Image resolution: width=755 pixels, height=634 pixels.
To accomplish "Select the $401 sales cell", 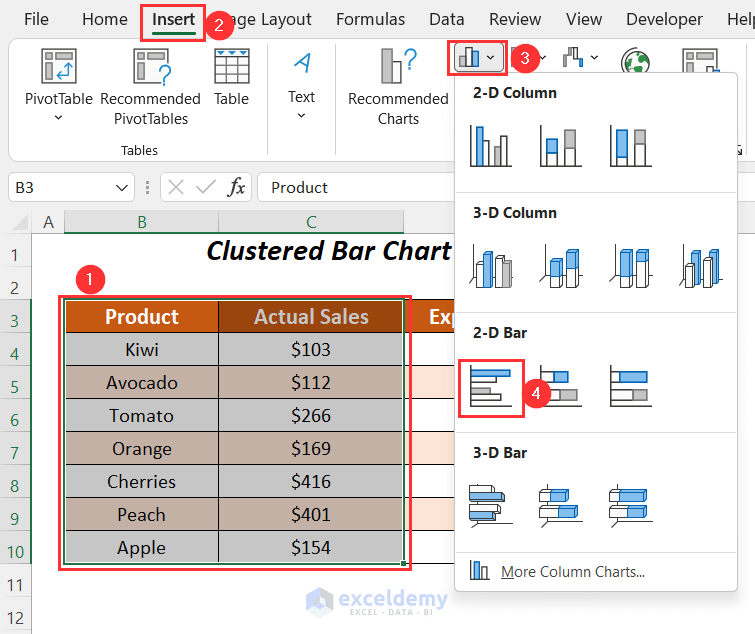I will [311, 514].
